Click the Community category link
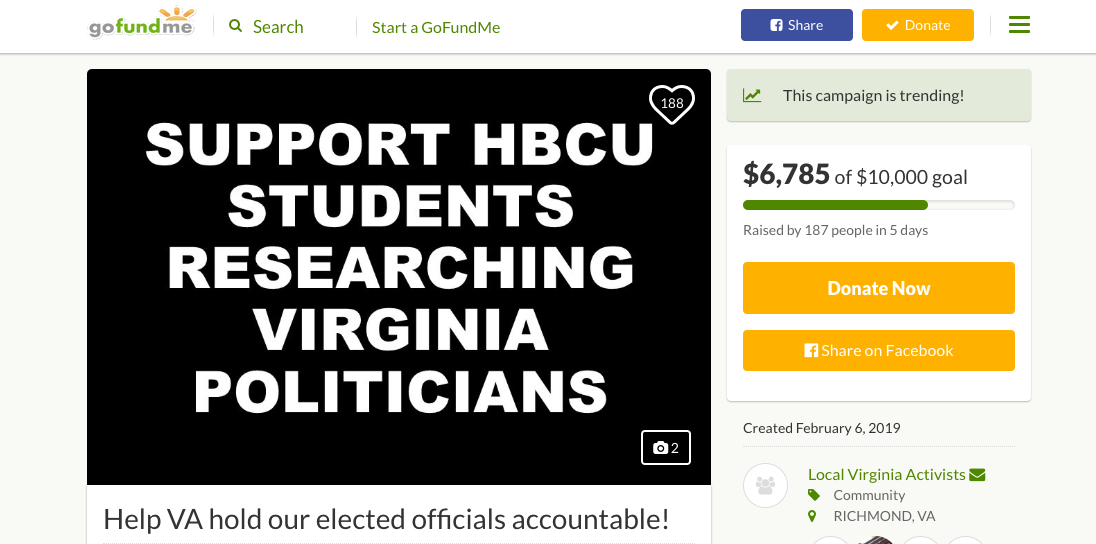 (869, 495)
